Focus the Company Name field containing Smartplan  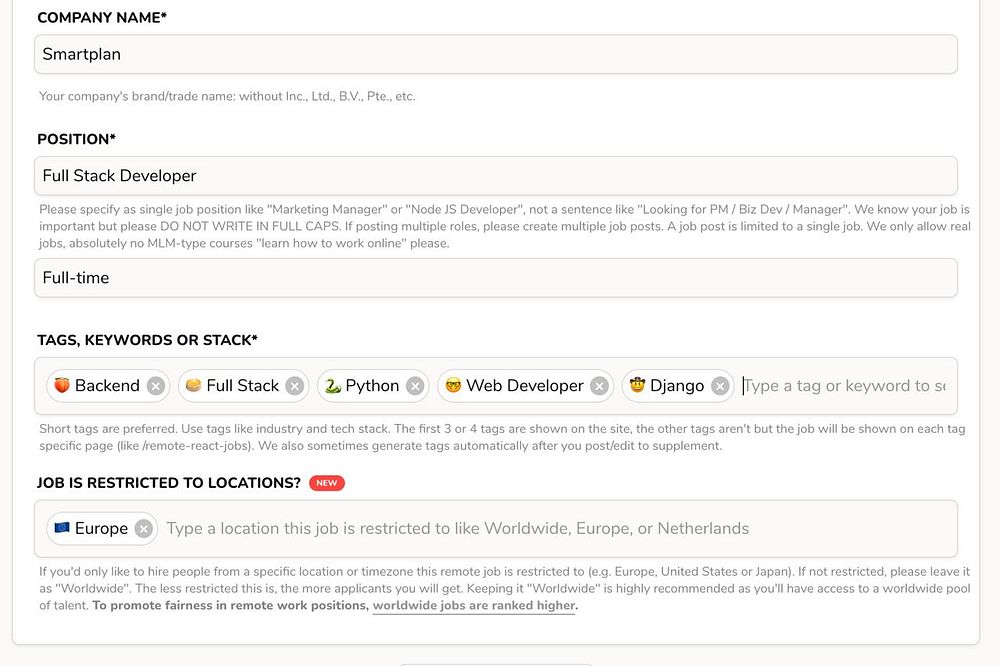tap(496, 54)
